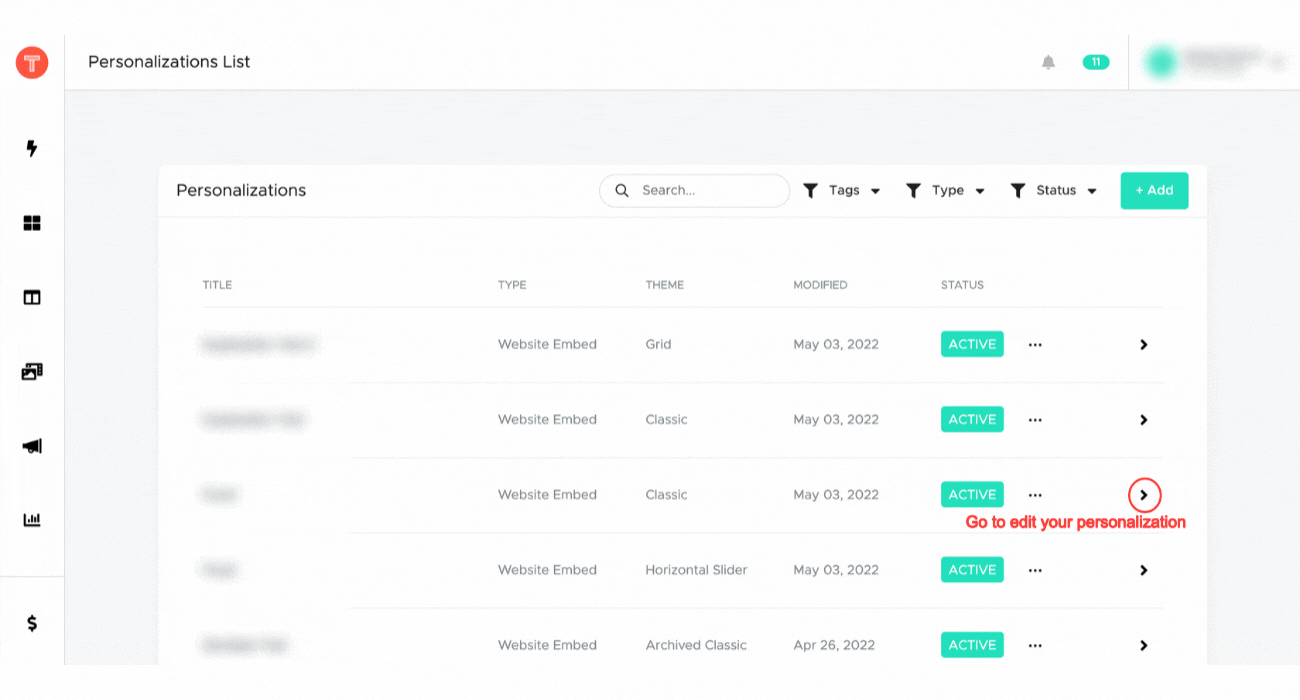1300x700 pixels.
Task: Click the green 11 notification badge
Action: [1096, 62]
